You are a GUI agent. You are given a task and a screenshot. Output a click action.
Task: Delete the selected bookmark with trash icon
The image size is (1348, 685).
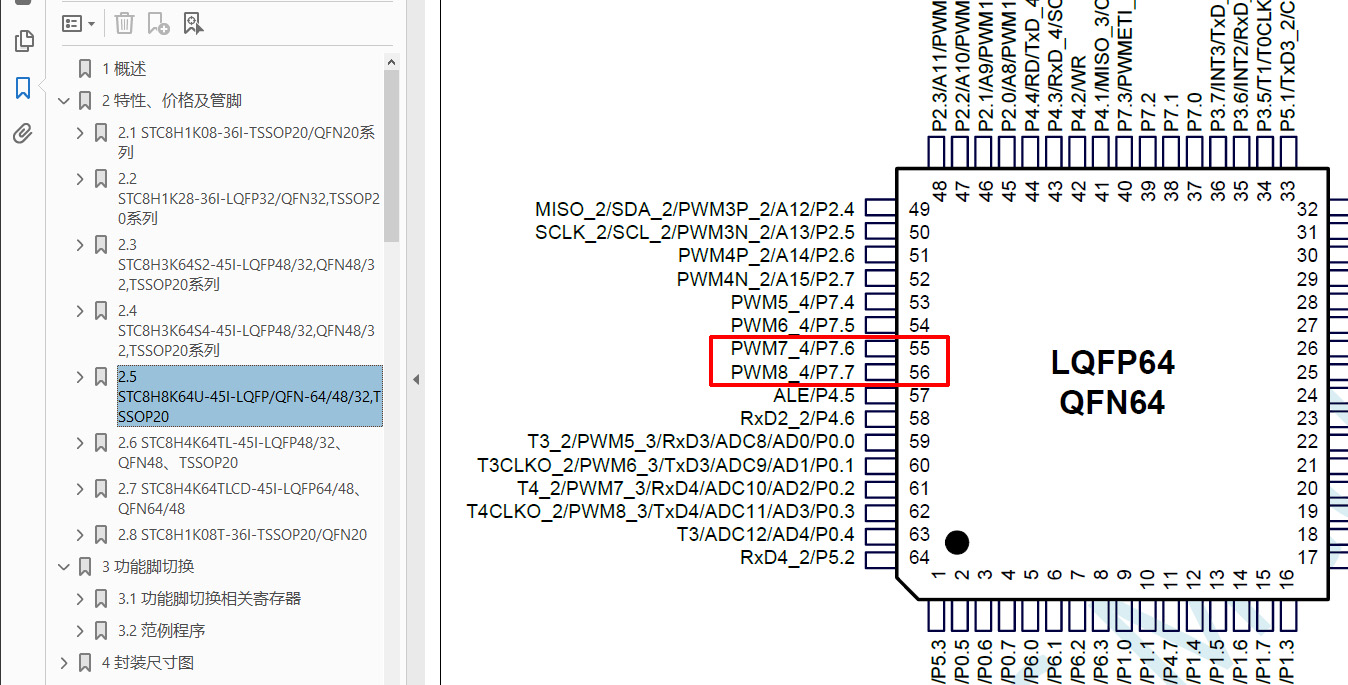[124, 23]
